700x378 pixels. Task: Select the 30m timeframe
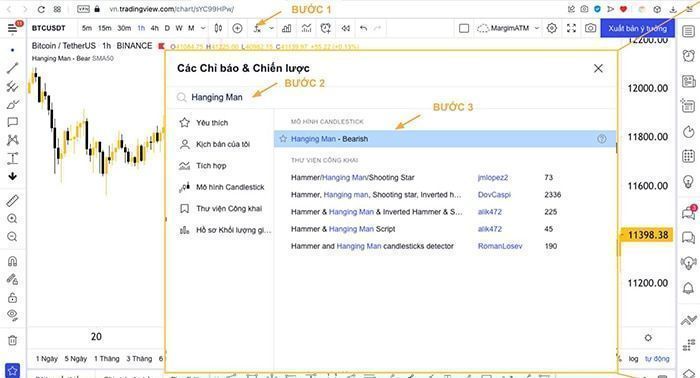coord(124,28)
